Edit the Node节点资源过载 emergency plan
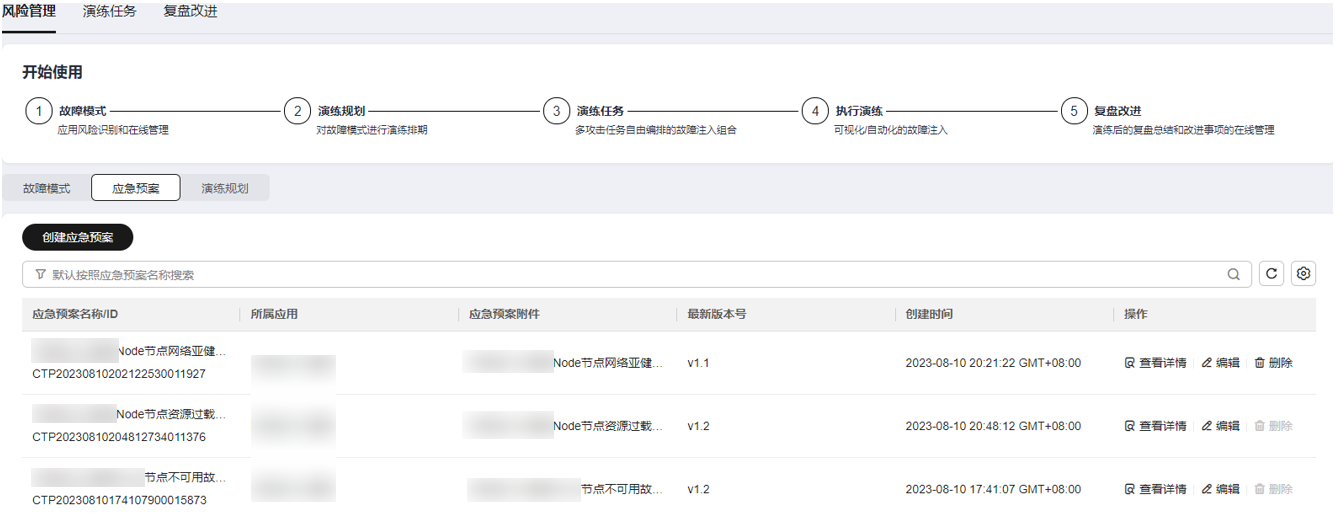 click(1220, 426)
